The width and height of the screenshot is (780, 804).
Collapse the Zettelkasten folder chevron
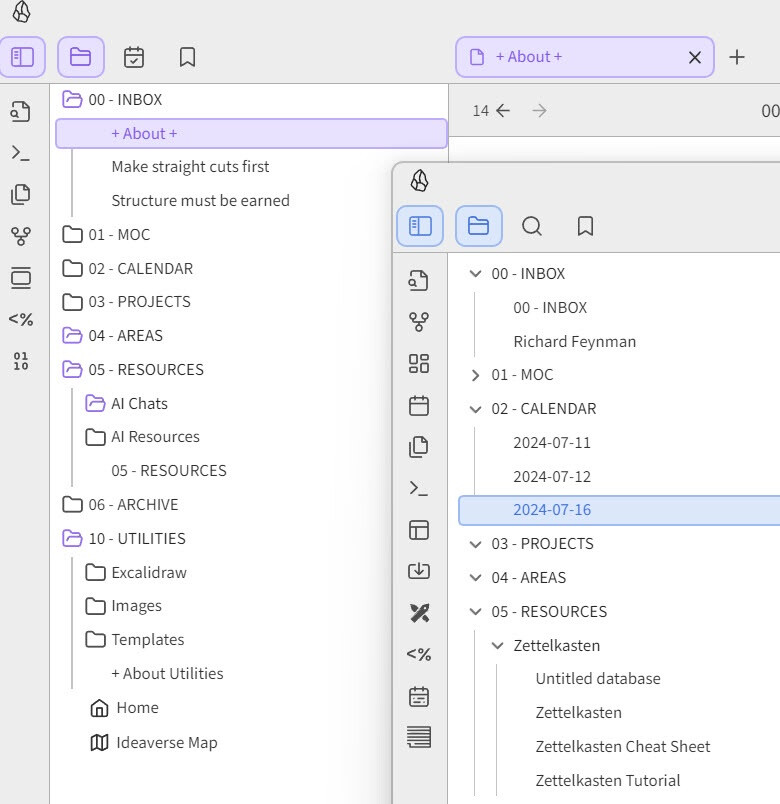click(498, 646)
